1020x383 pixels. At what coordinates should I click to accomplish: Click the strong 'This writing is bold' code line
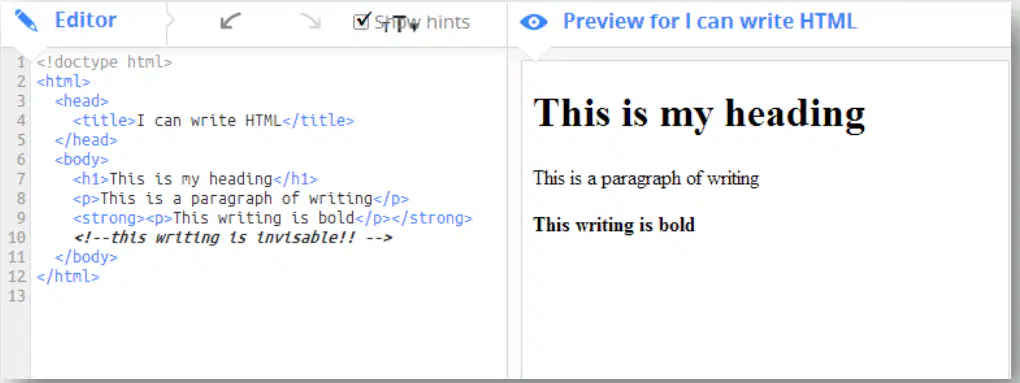pyautogui.click(x=273, y=218)
